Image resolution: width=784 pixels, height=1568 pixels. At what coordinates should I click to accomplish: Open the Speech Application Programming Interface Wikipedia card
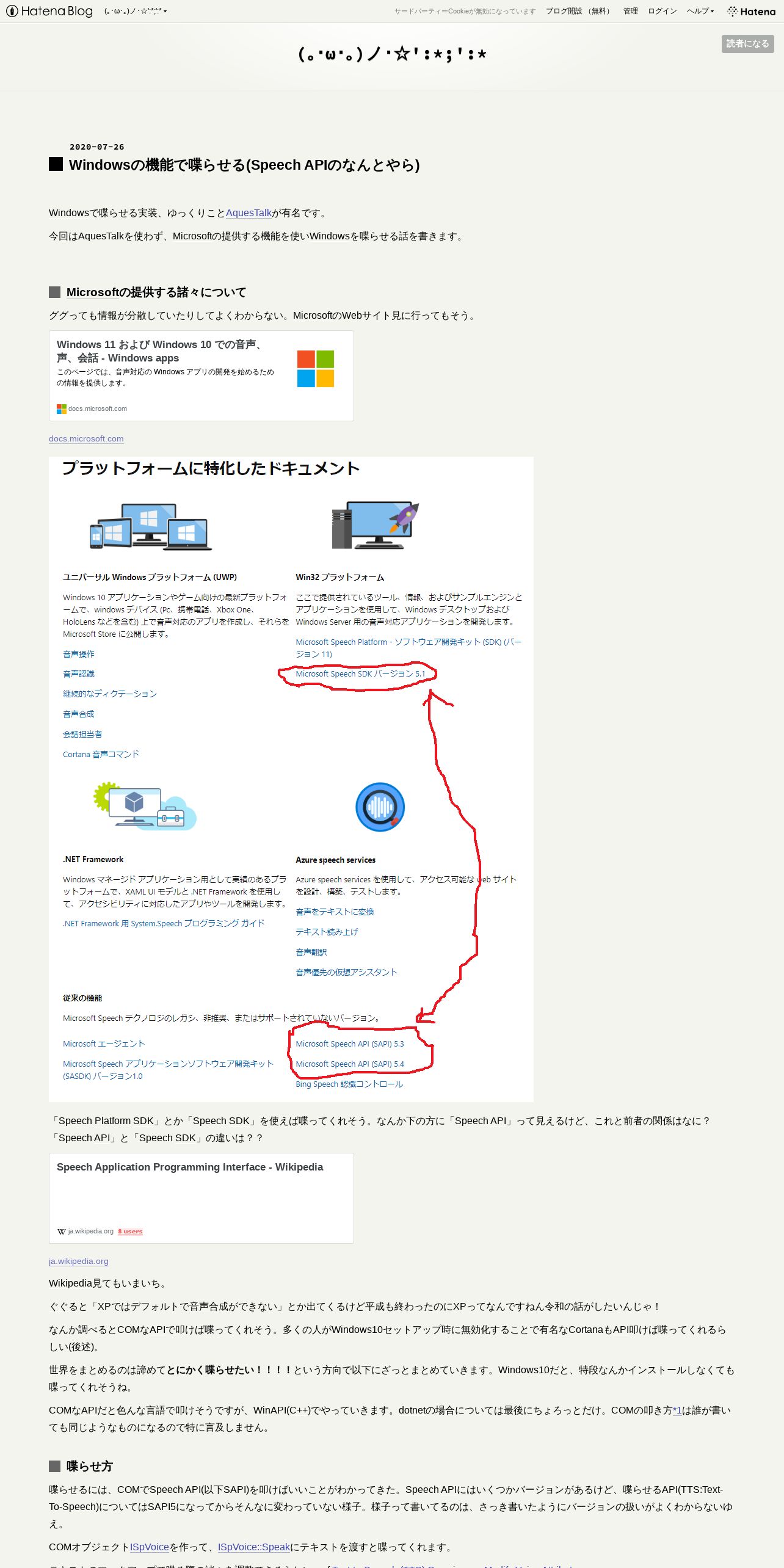coord(201,1198)
